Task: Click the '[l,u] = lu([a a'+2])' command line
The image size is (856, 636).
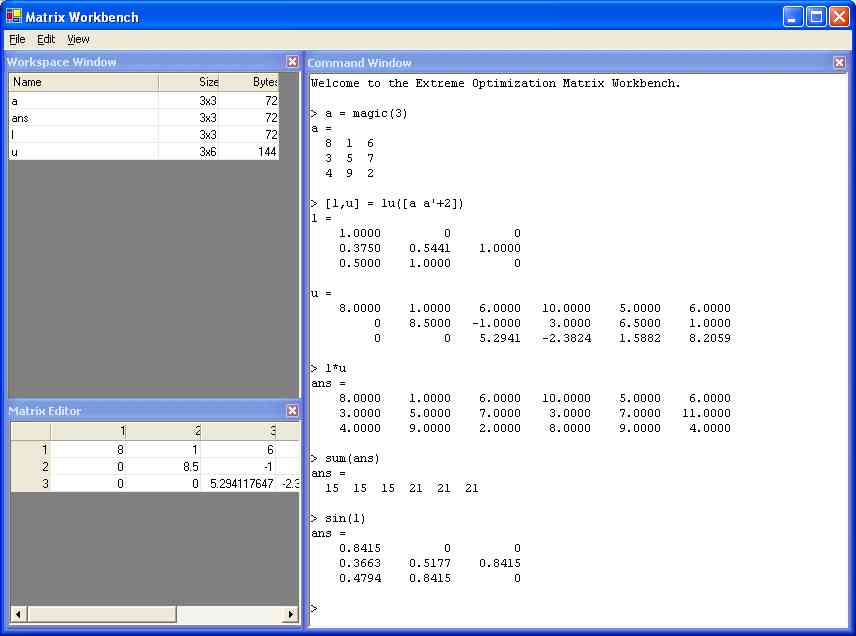Action: pos(394,204)
